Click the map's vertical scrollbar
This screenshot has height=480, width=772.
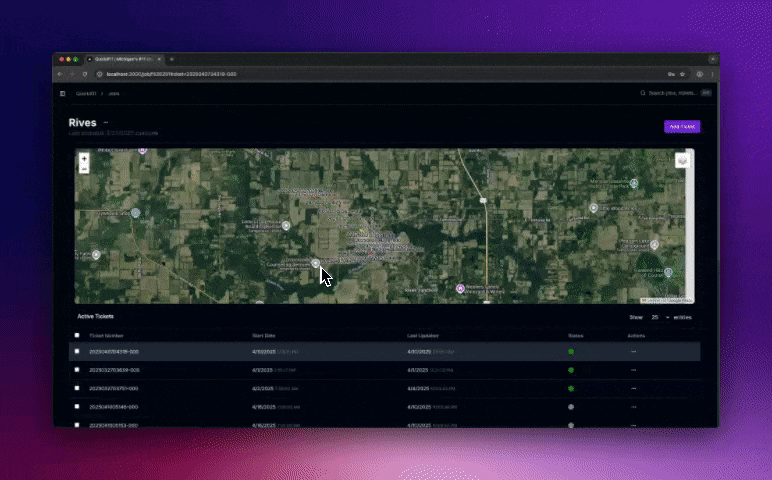[690, 225]
